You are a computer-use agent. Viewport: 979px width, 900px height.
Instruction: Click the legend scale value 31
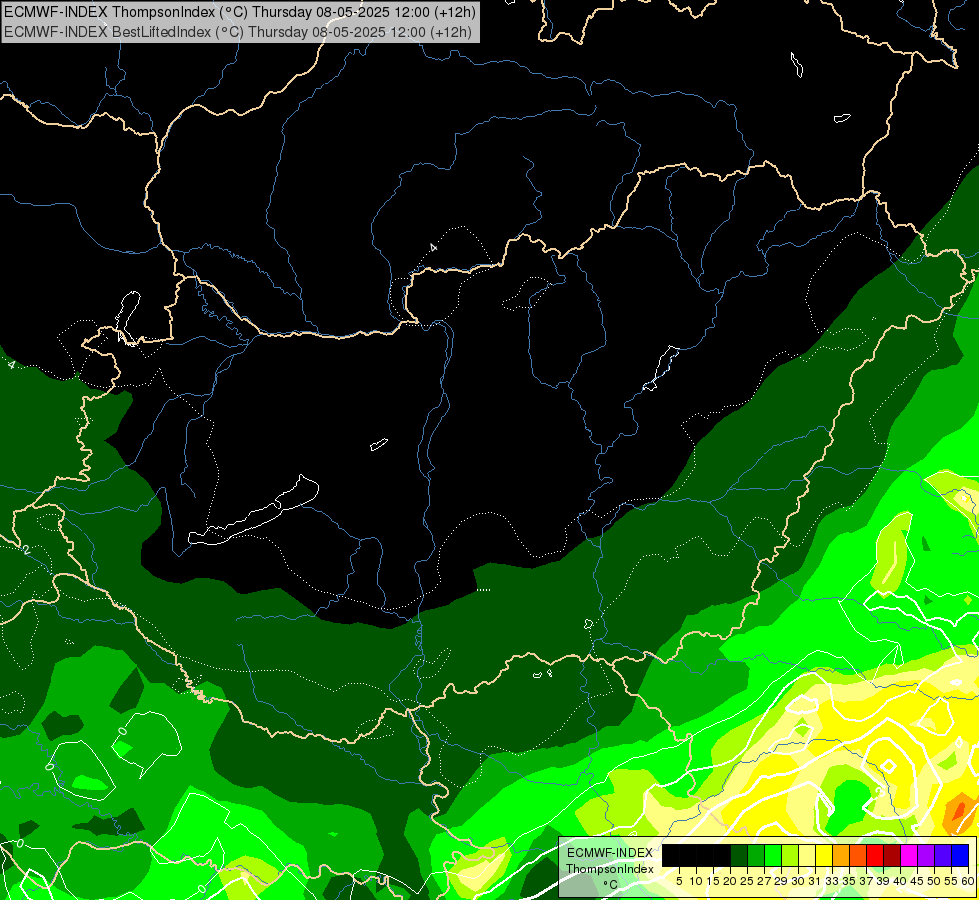tap(815, 881)
